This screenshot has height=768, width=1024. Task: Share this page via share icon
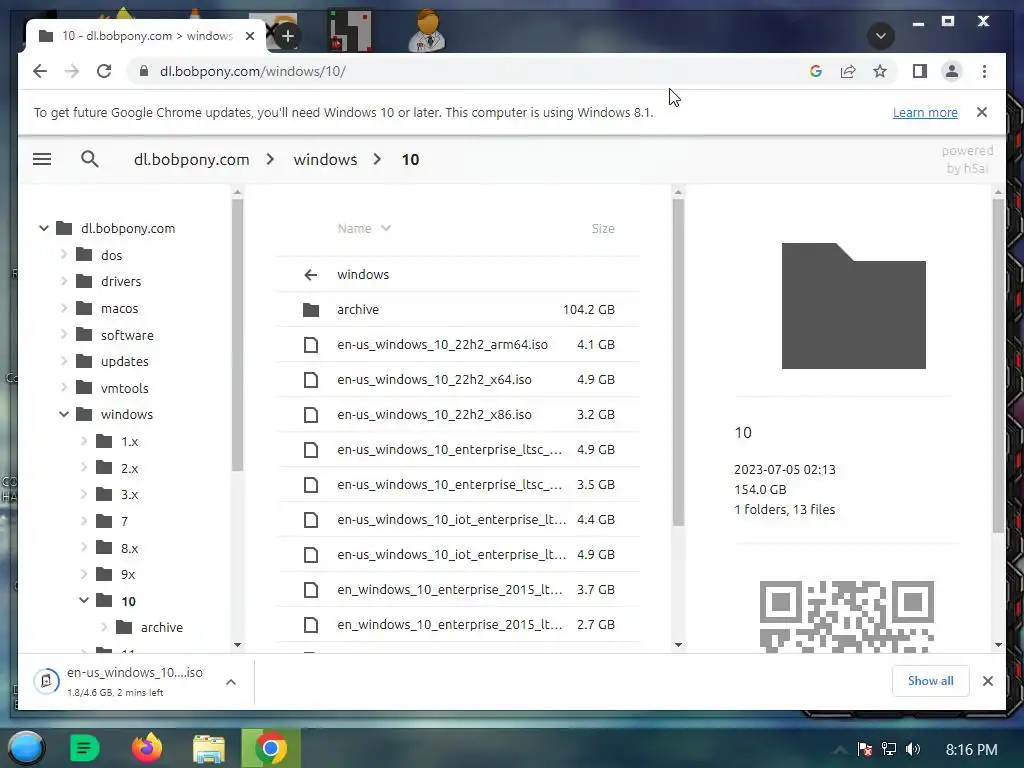(848, 71)
